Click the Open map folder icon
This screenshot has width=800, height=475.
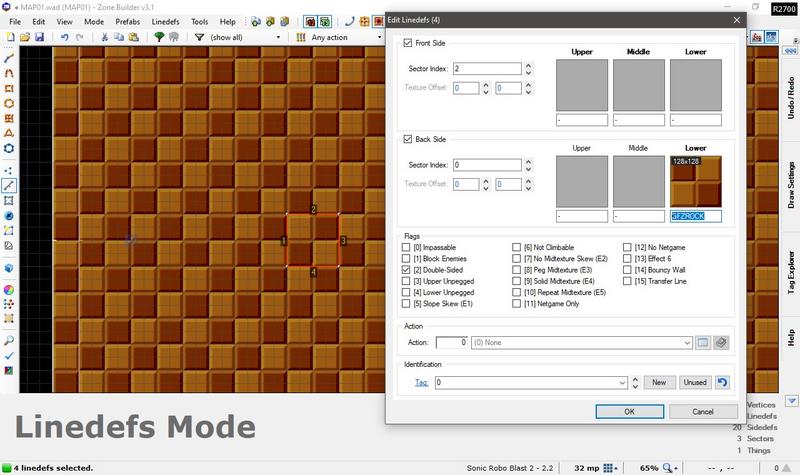24,37
